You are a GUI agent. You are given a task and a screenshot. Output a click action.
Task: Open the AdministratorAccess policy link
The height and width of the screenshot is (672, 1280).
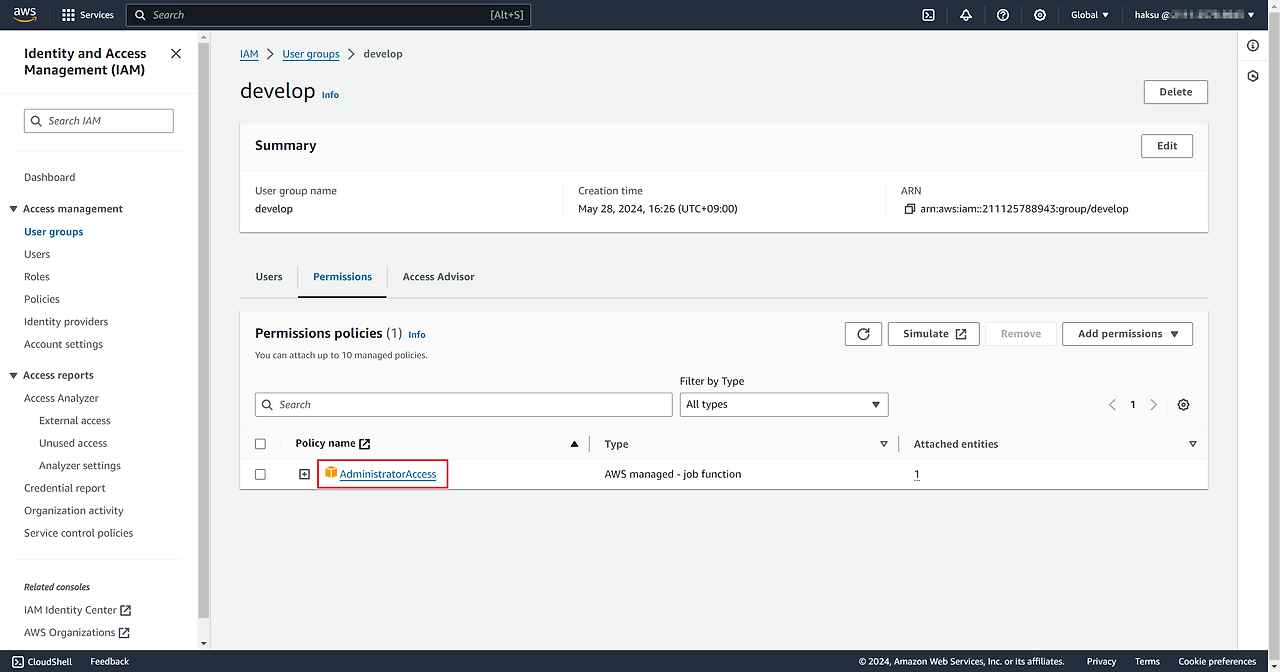click(x=388, y=474)
